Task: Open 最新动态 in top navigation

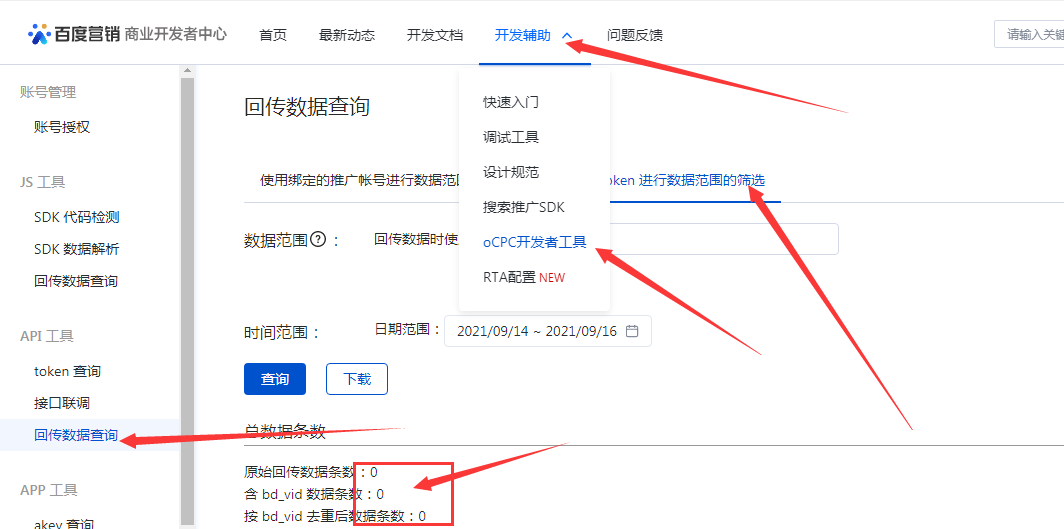Action: click(x=347, y=35)
